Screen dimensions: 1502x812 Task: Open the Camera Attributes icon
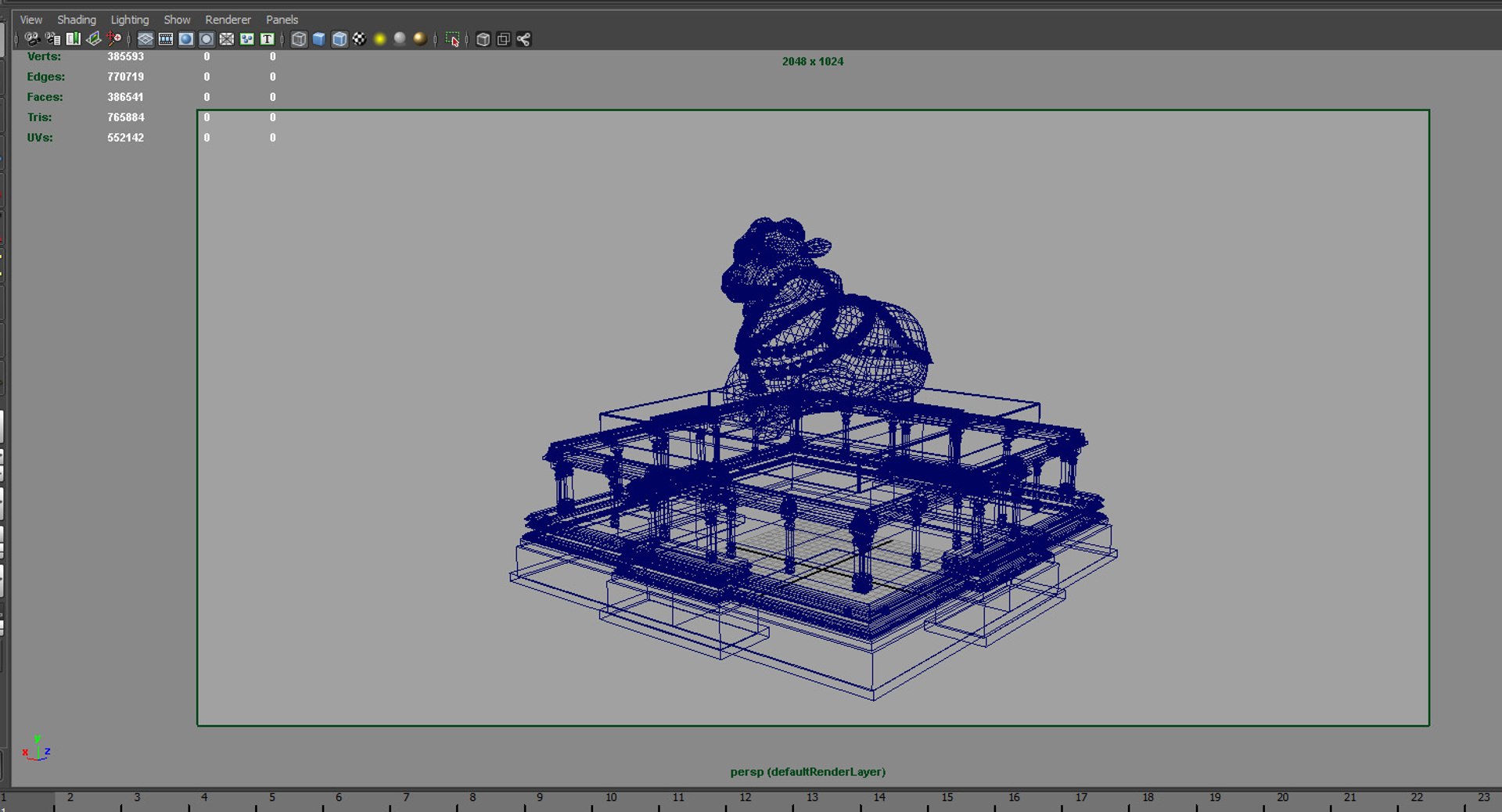[52, 39]
